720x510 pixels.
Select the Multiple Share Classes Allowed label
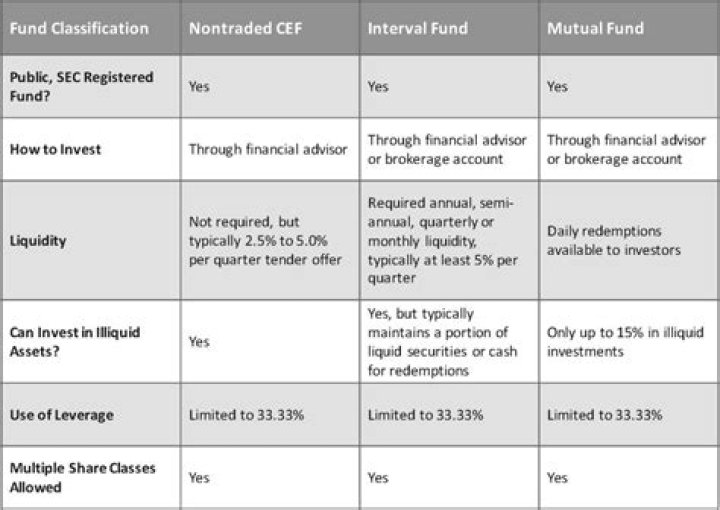coord(82,477)
